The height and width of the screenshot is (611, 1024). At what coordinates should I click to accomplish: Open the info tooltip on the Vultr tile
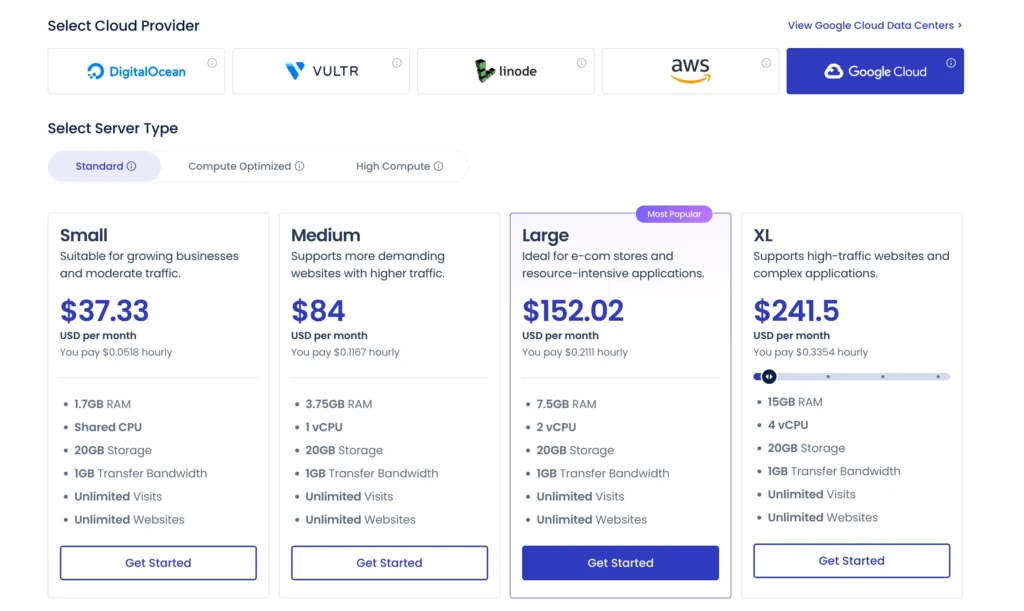[396, 61]
